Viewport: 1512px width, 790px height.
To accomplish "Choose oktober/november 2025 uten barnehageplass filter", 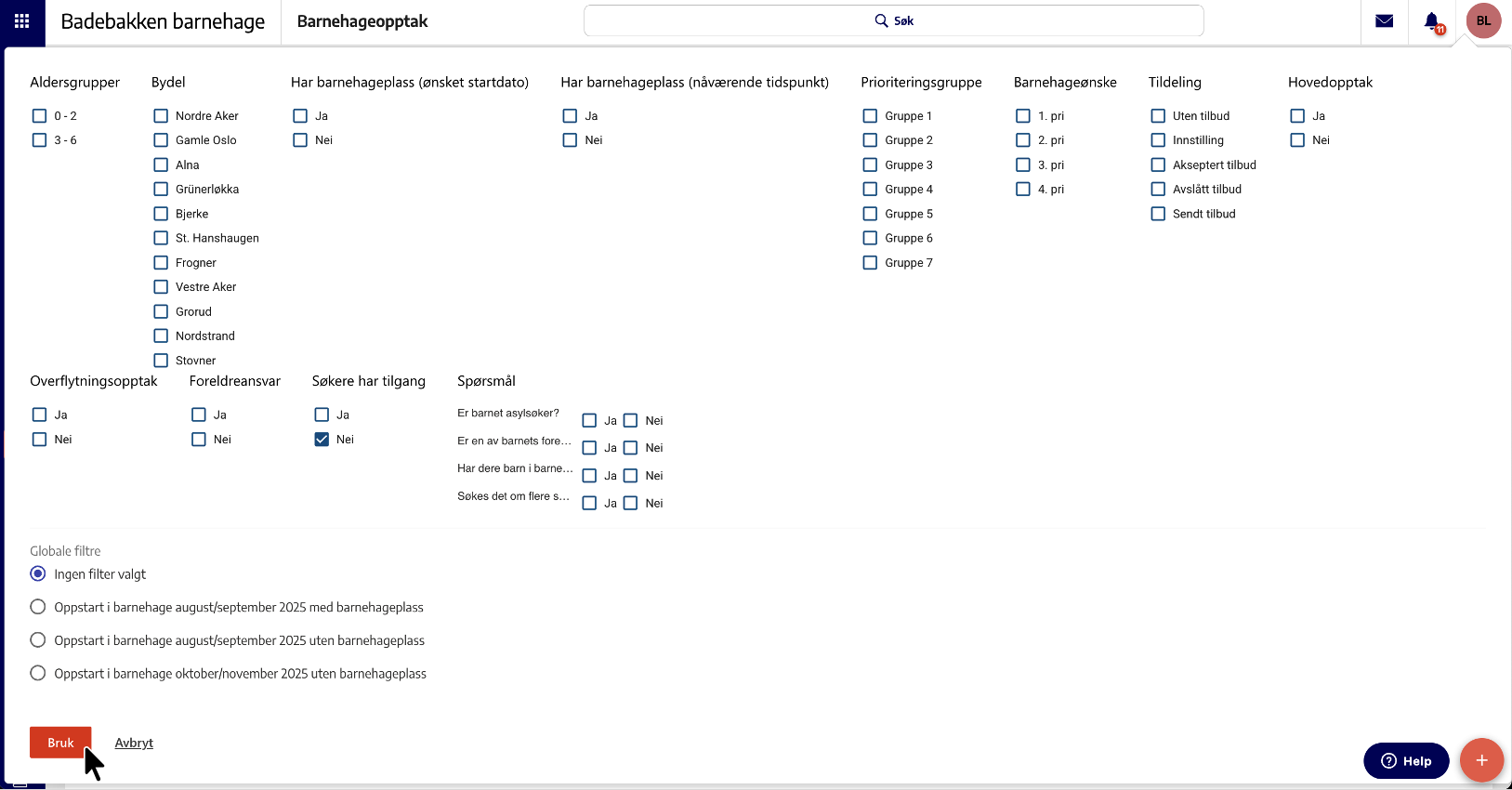I will tap(38, 674).
